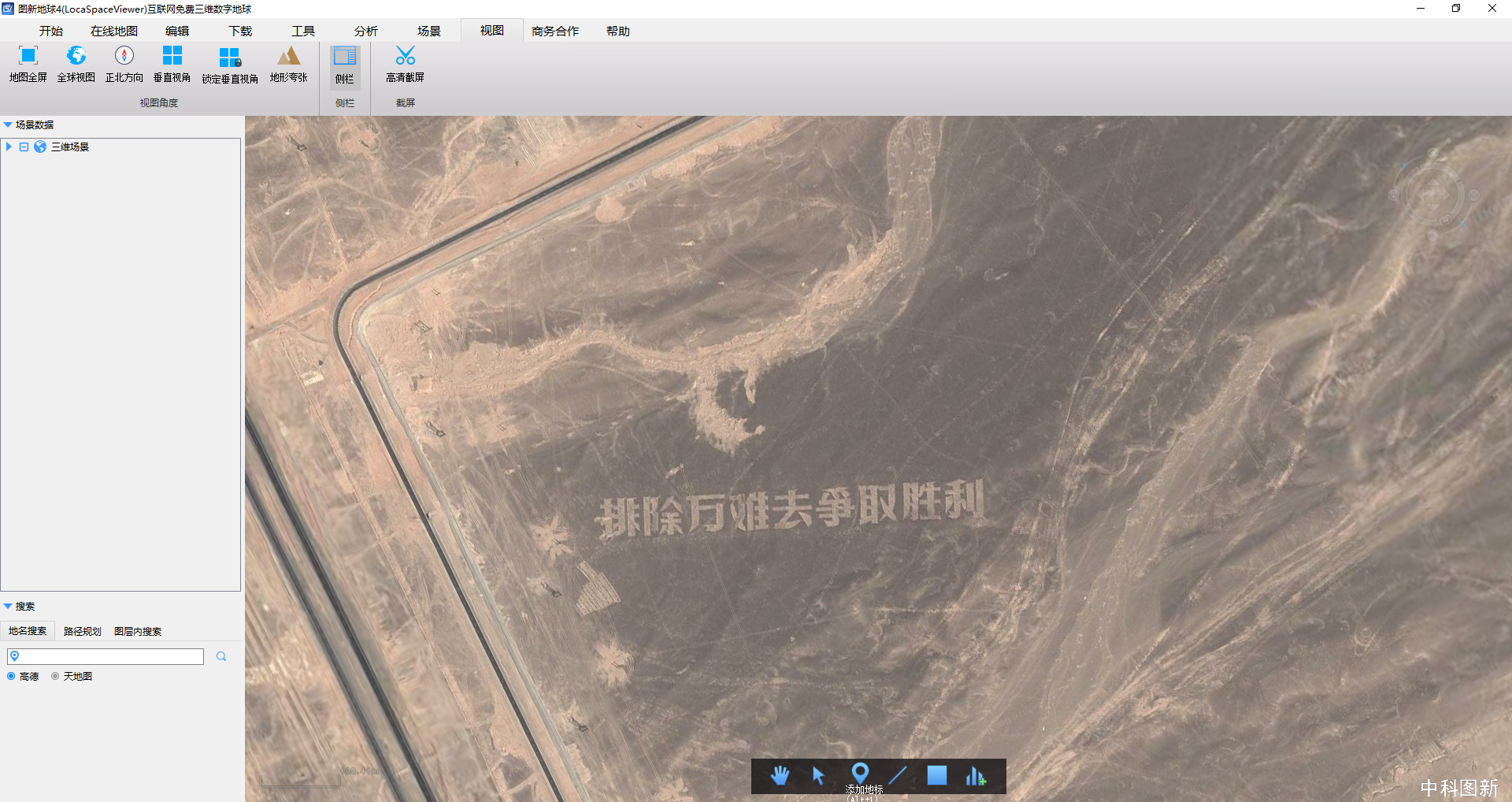Reset orientation with 正北方向
This screenshot has width=1512, height=802.
point(124,65)
